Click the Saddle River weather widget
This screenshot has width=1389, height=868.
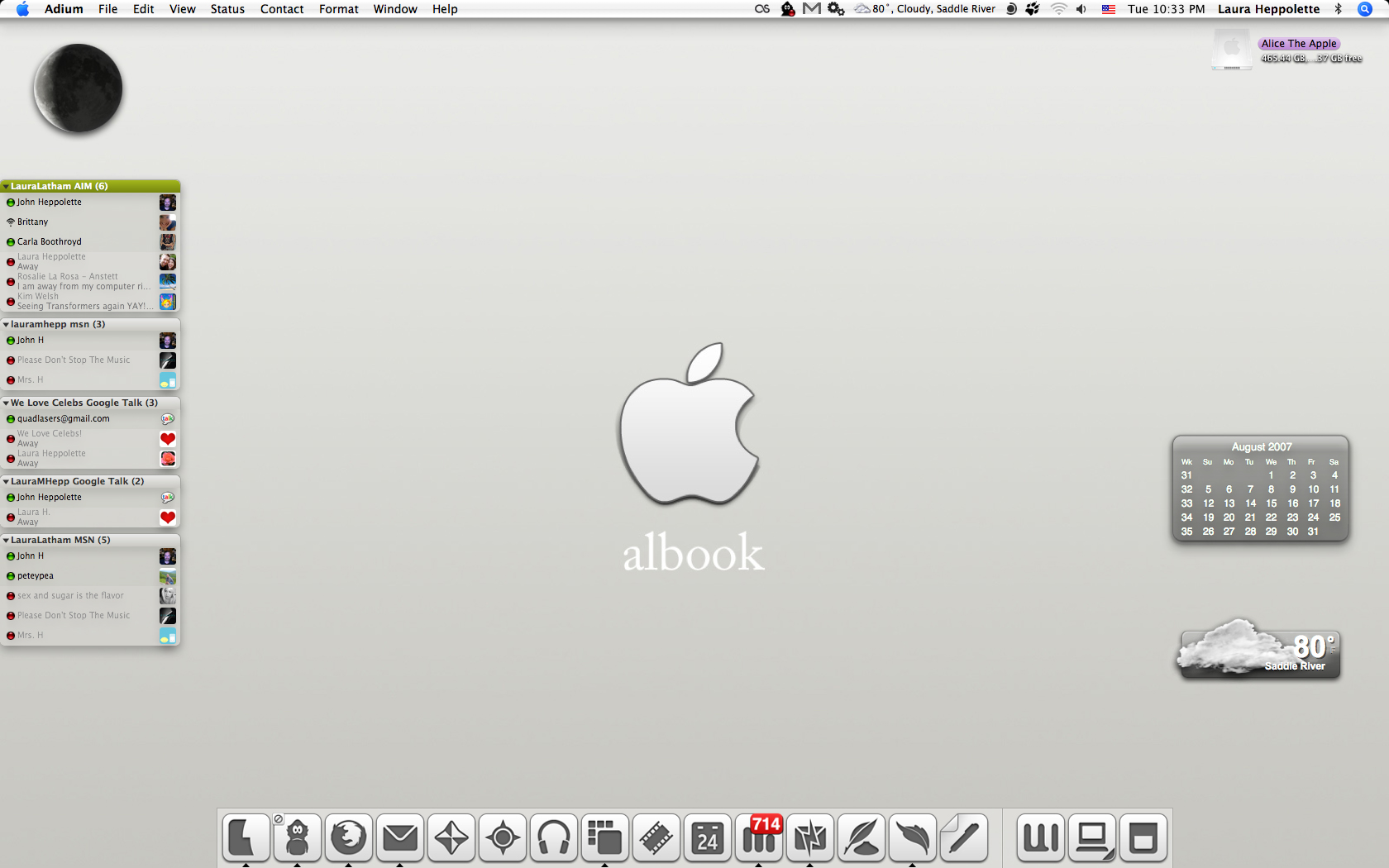click(x=1258, y=649)
